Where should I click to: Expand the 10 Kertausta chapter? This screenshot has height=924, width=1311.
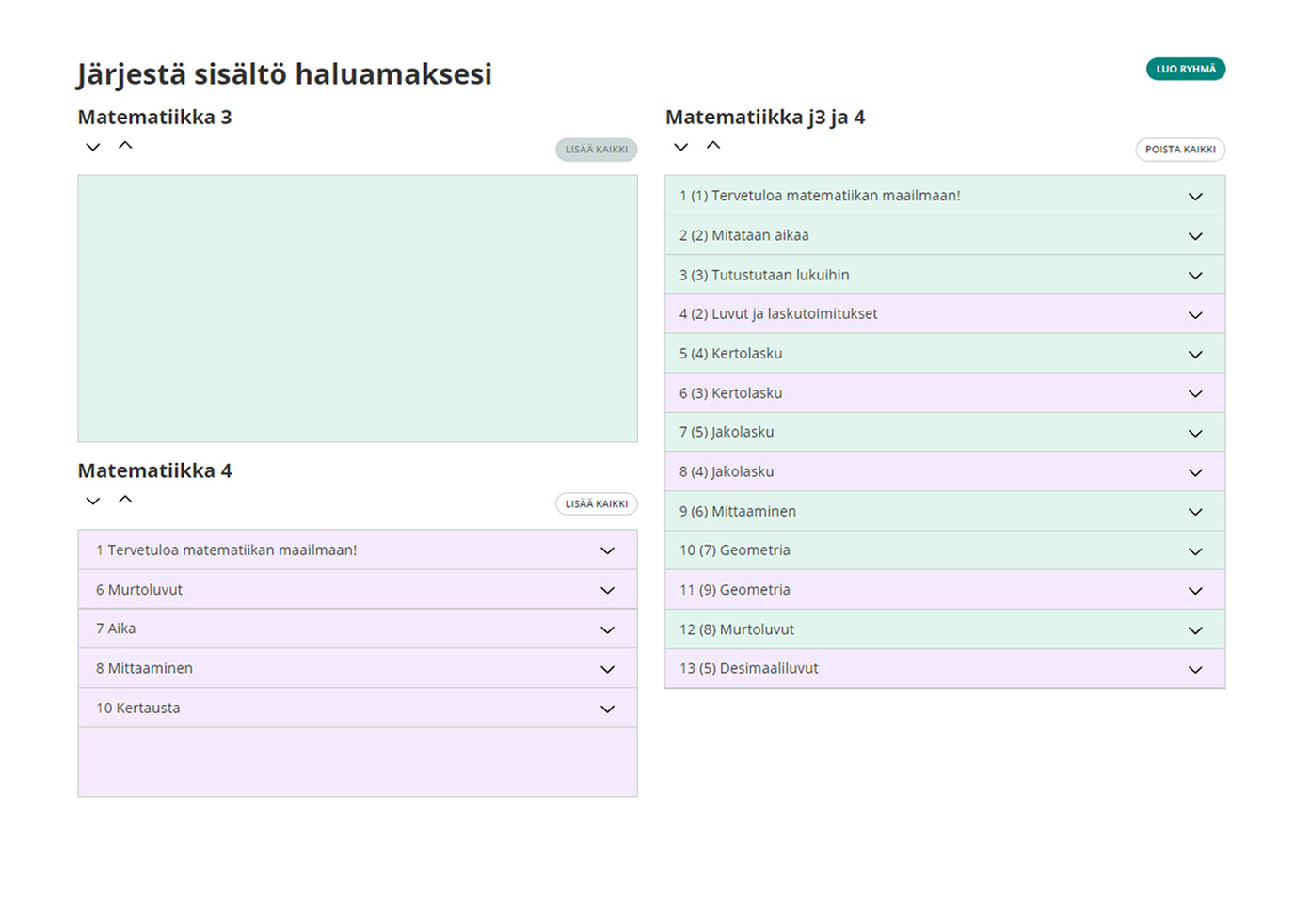coord(607,709)
